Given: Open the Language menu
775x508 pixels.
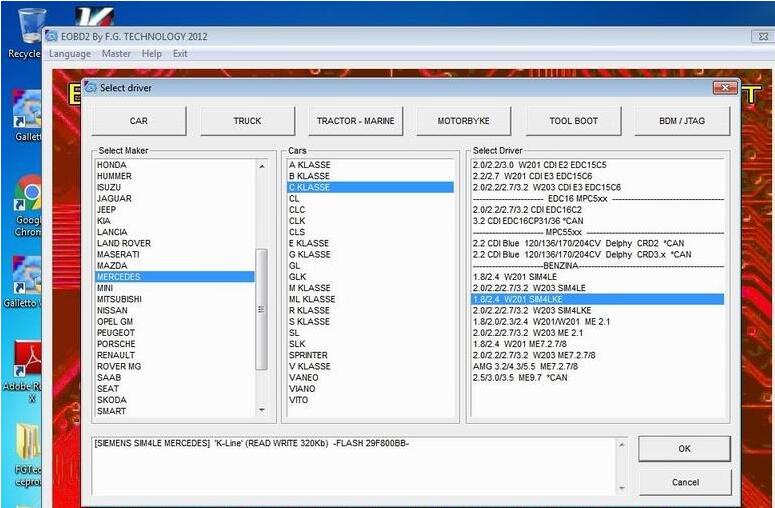Looking at the screenshot, I should (x=70, y=54).
